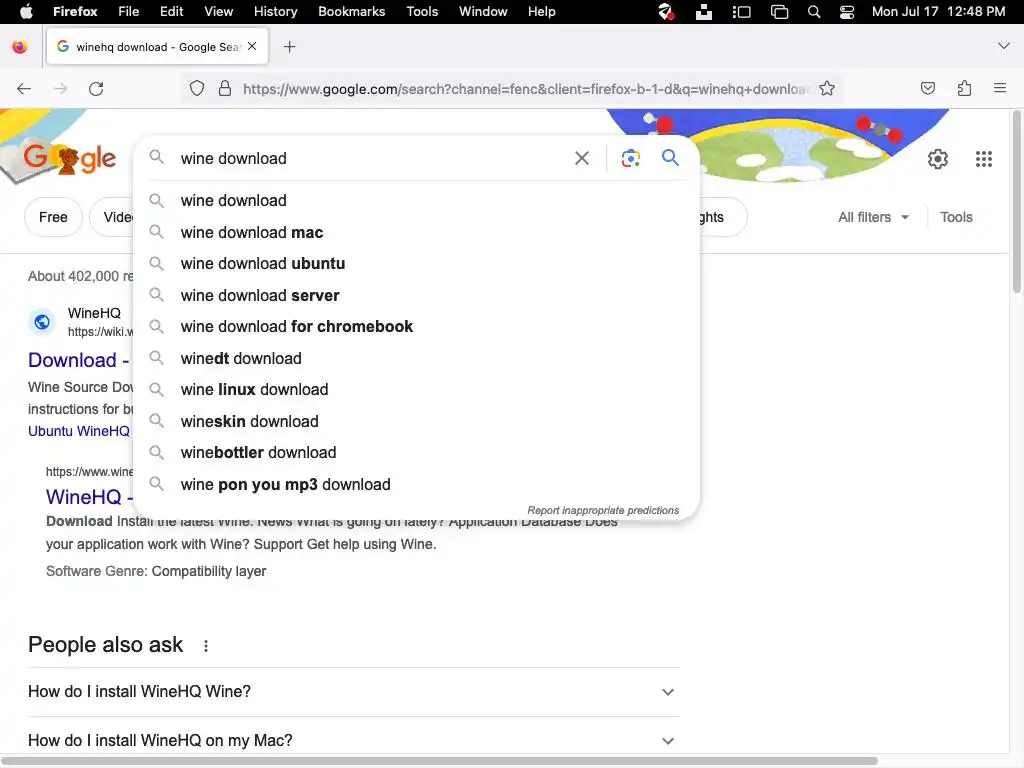Viewport: 1024px width, 768px height.
Task: Apply the Free filter chip
Action: pyautogui.click(x=53, y=217)
